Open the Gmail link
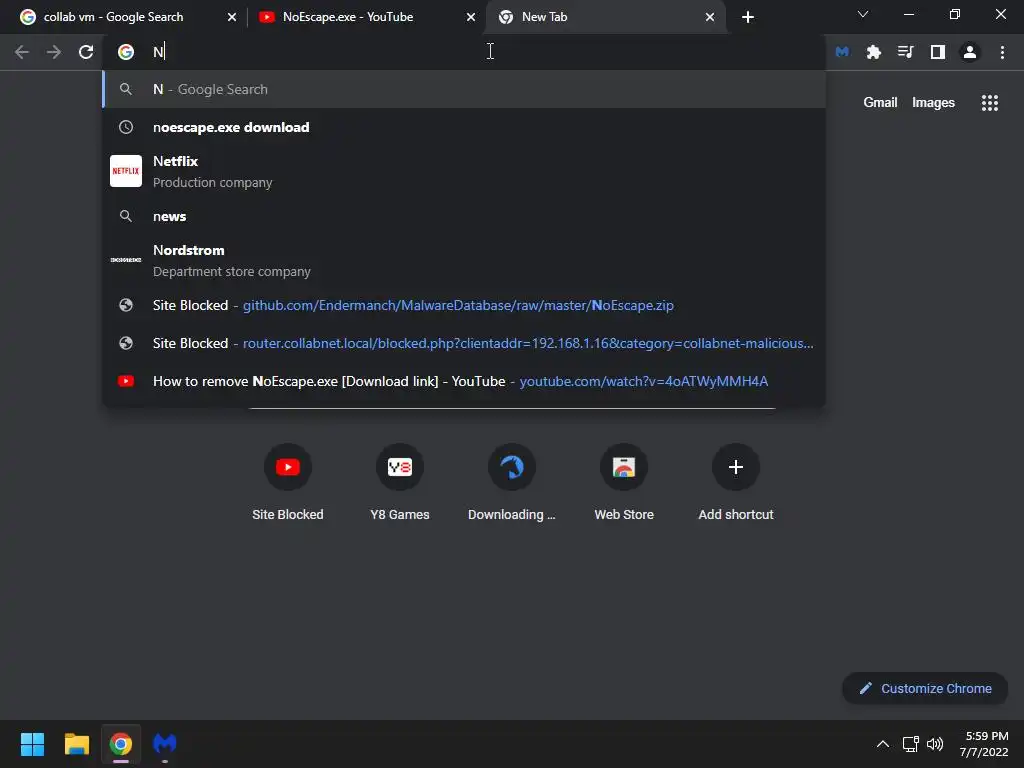Image resolution: width=1024 pixels, height=768 pixels. pyautogui.click(x=880, y=103)
